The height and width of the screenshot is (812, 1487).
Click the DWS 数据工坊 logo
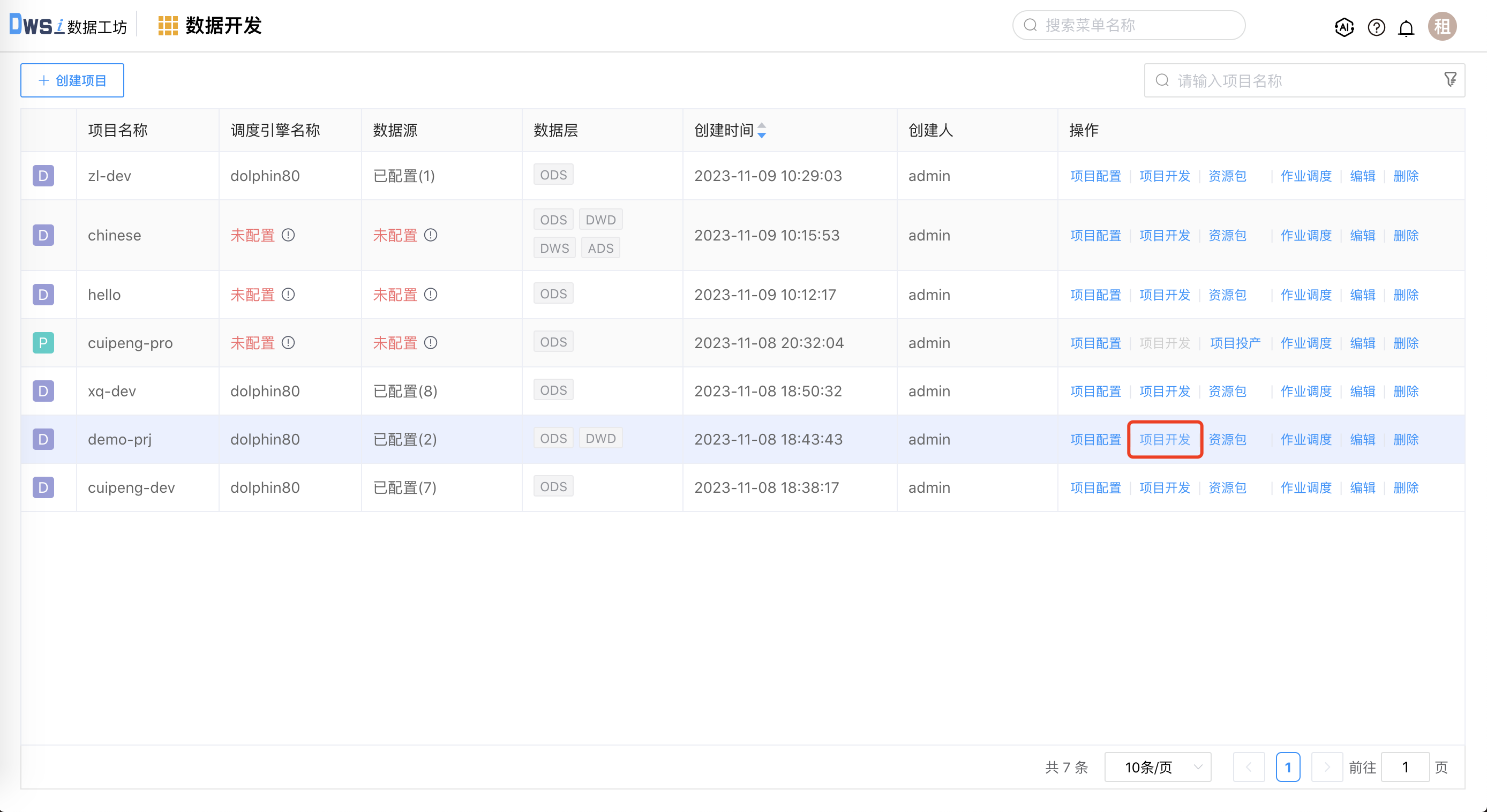(x=65, y=25)
